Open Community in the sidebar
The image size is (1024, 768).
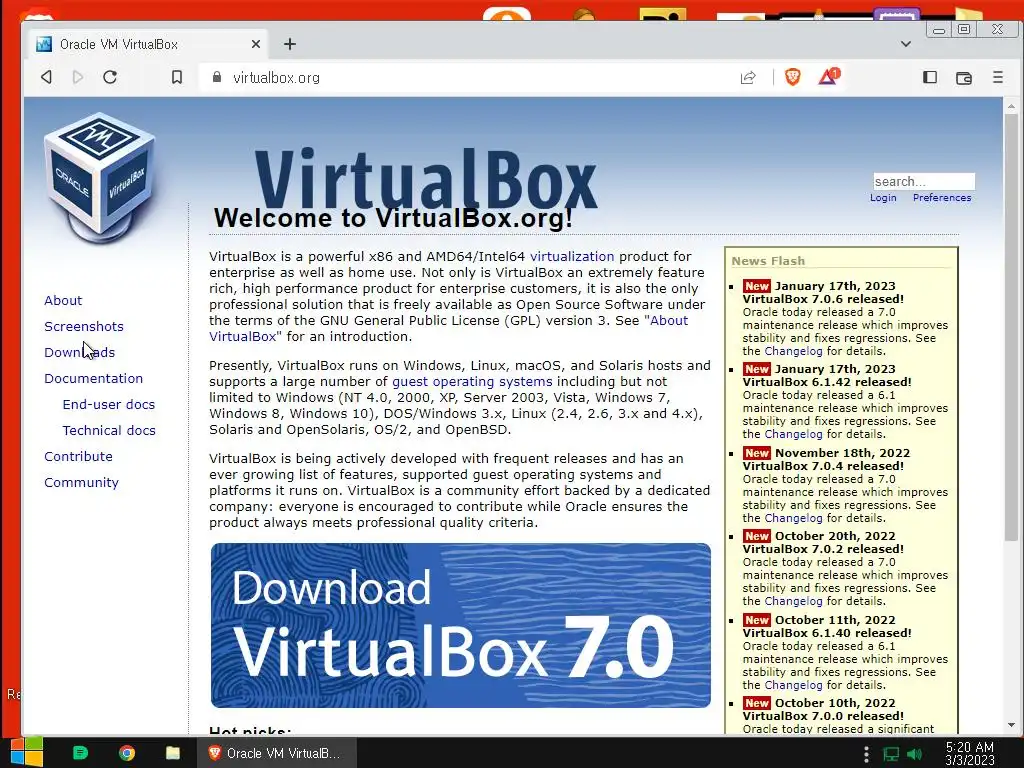click(x=82, y=483)
